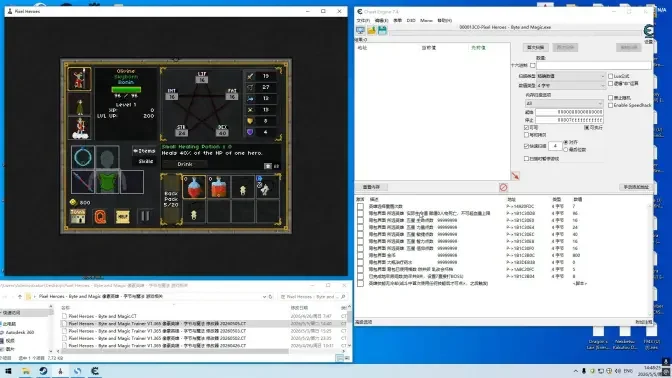Select the first hero portrait with staff
Viewport: 672px width, 378px height.
[79, 78]
